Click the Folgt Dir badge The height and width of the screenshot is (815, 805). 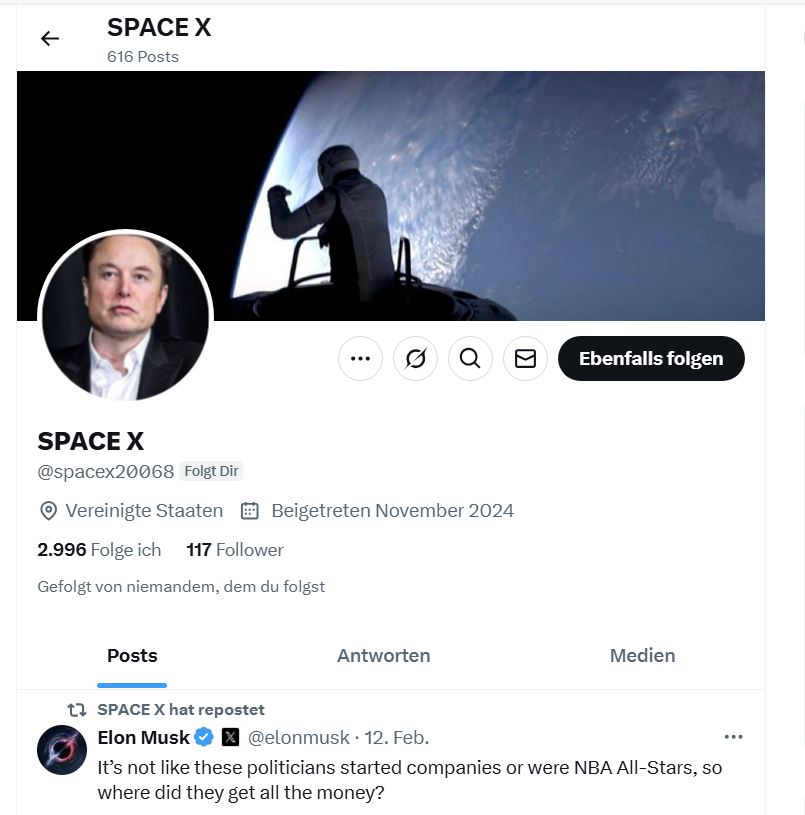pyautogui.click(x=211, y=470)
